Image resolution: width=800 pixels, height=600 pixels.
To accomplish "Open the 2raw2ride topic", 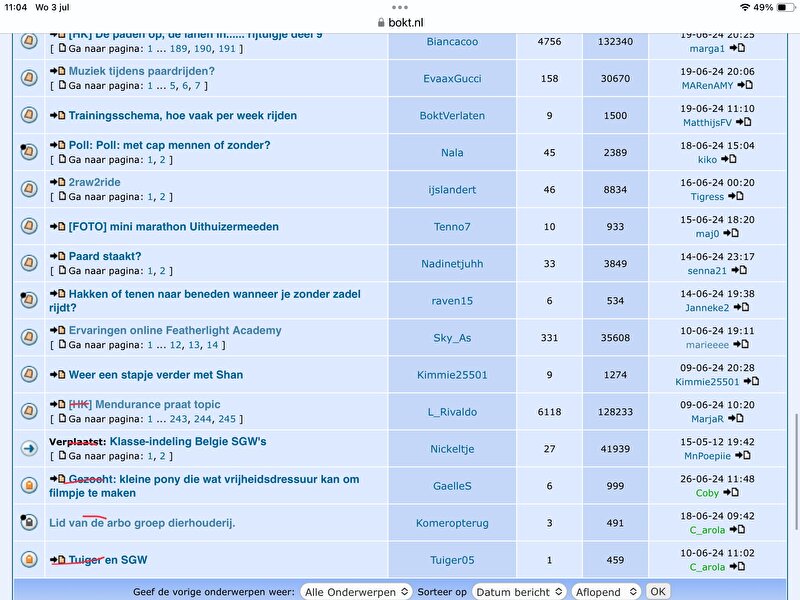I will click(94, 182).
